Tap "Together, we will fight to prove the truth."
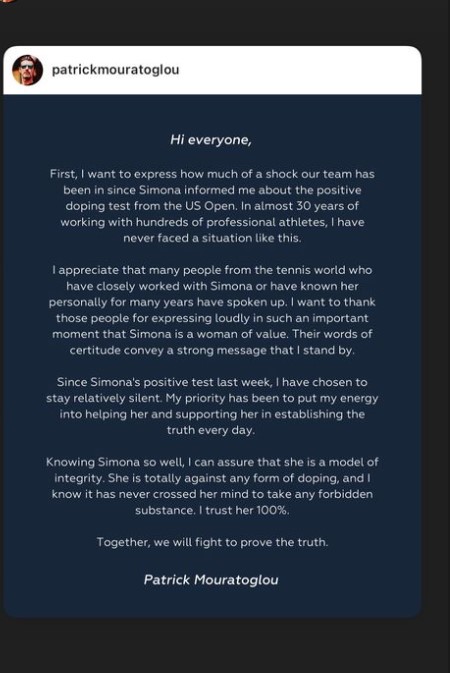 pyautogui.click(x=212, y=542)
